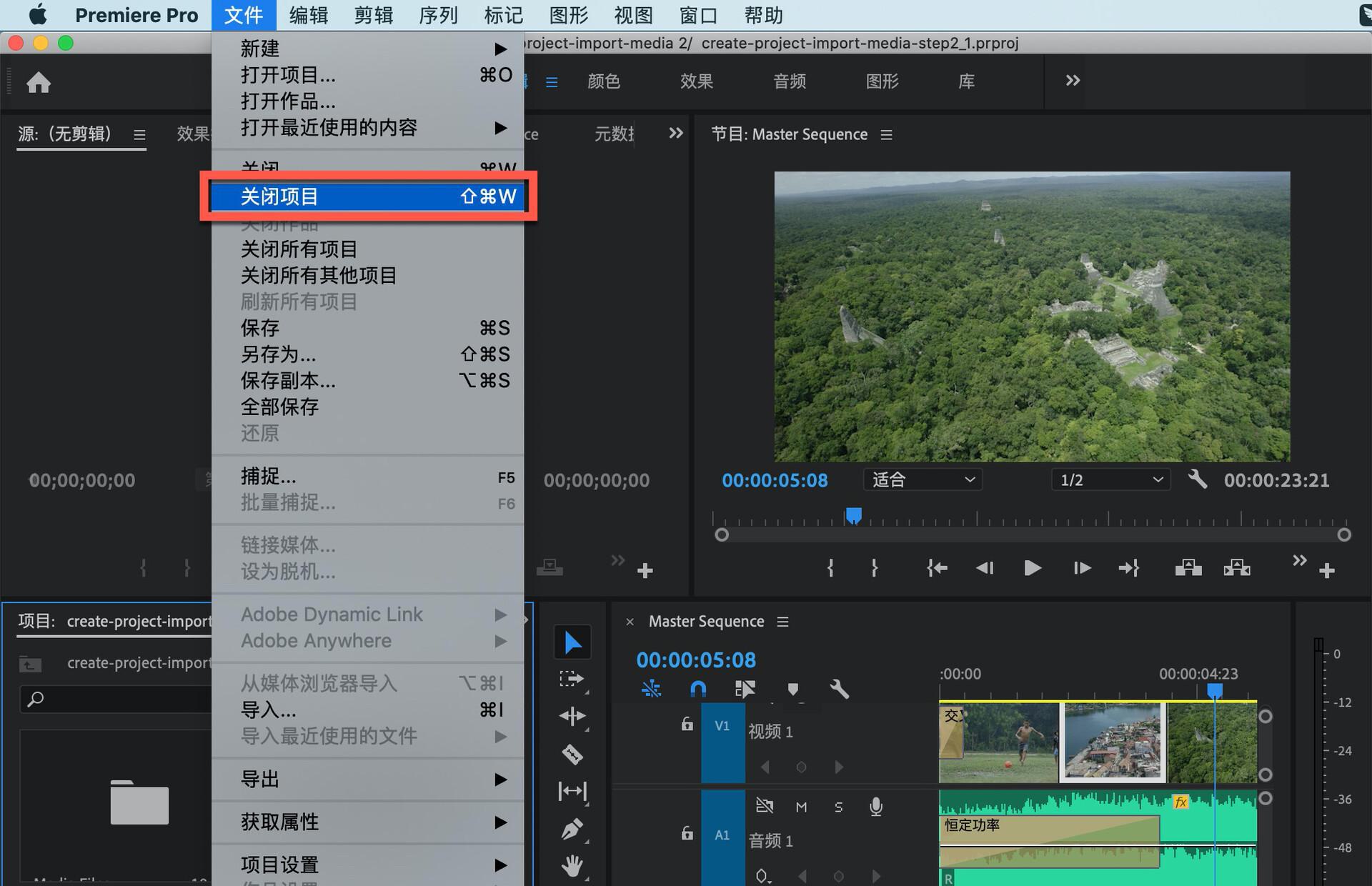Open the 窗口 menu

[698, 15]
